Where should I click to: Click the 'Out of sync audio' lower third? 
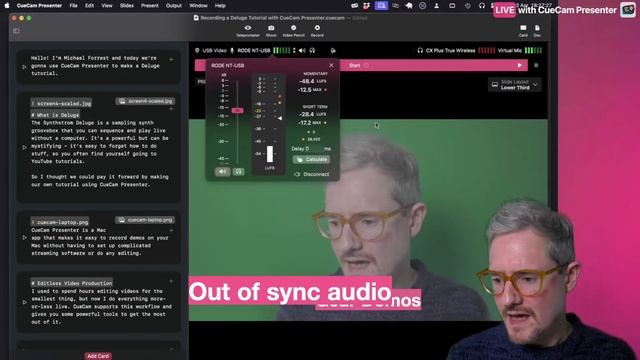[290, 291]
